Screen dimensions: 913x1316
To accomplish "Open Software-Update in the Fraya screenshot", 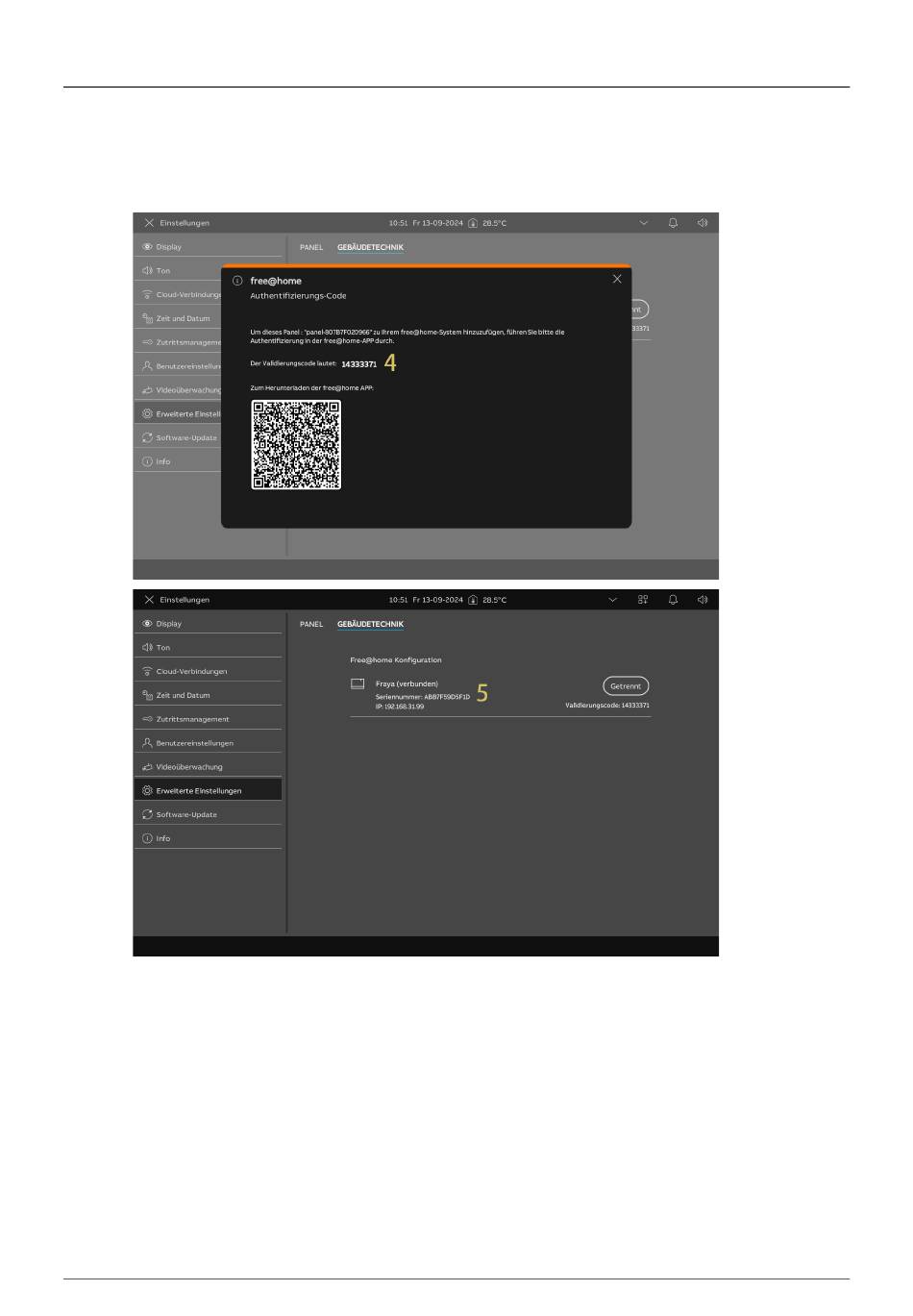I will [209, 814].
